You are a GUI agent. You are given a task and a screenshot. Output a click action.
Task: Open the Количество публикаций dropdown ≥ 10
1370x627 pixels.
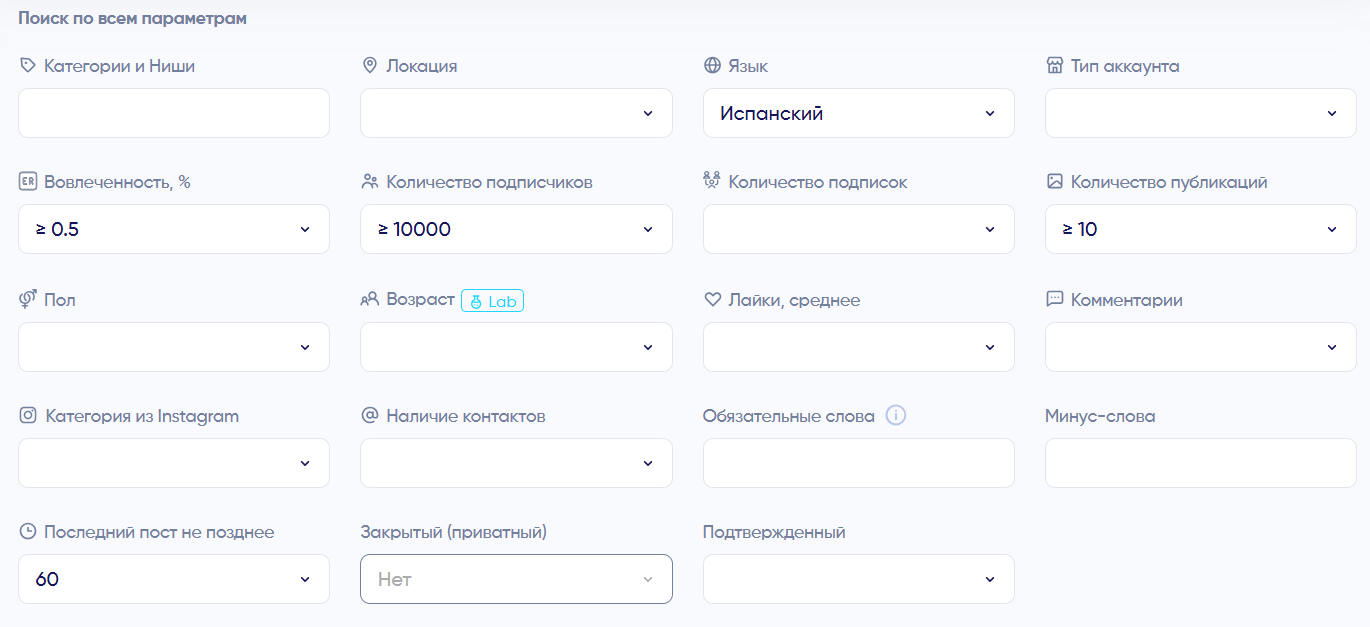click(x=1200, y=229)
